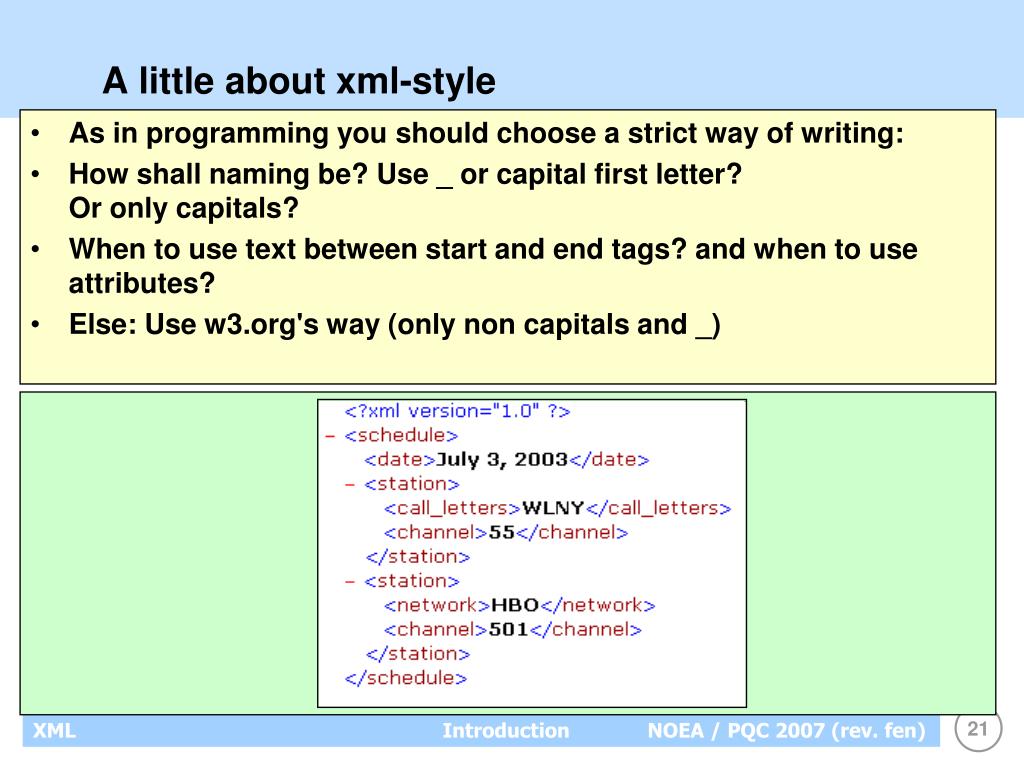1024x768 pixels.
Task: Select the bullet 'Else: Use w3.org's way'
Action: click(x=394, y=325)
